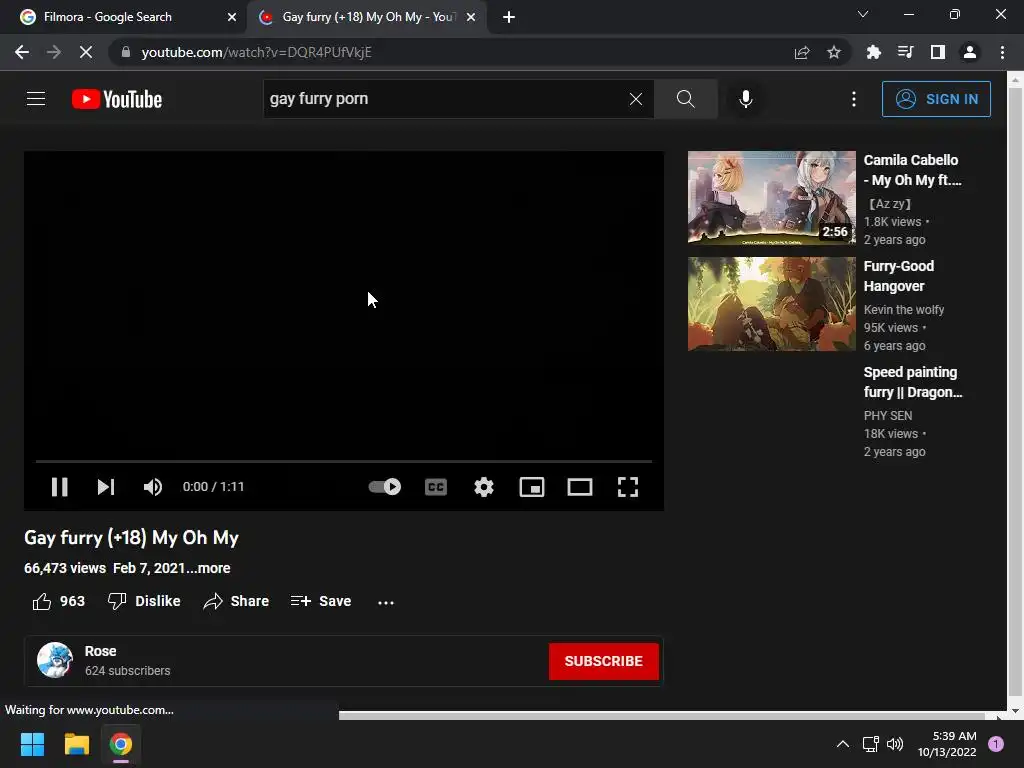Skip to the next video
This screenshot has height=768, width=1024.
106,487
